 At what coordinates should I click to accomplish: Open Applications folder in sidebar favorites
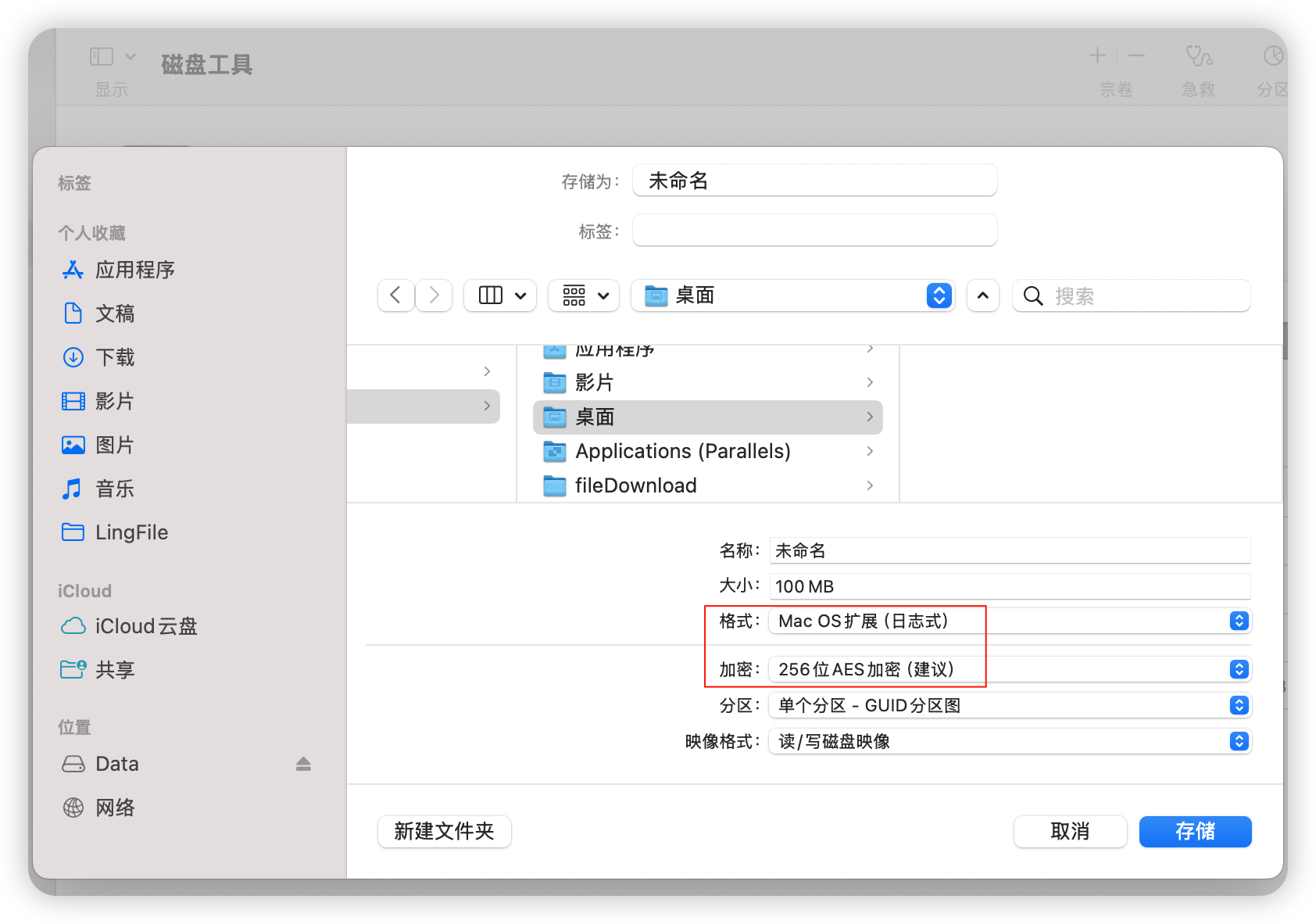(134, 270)
